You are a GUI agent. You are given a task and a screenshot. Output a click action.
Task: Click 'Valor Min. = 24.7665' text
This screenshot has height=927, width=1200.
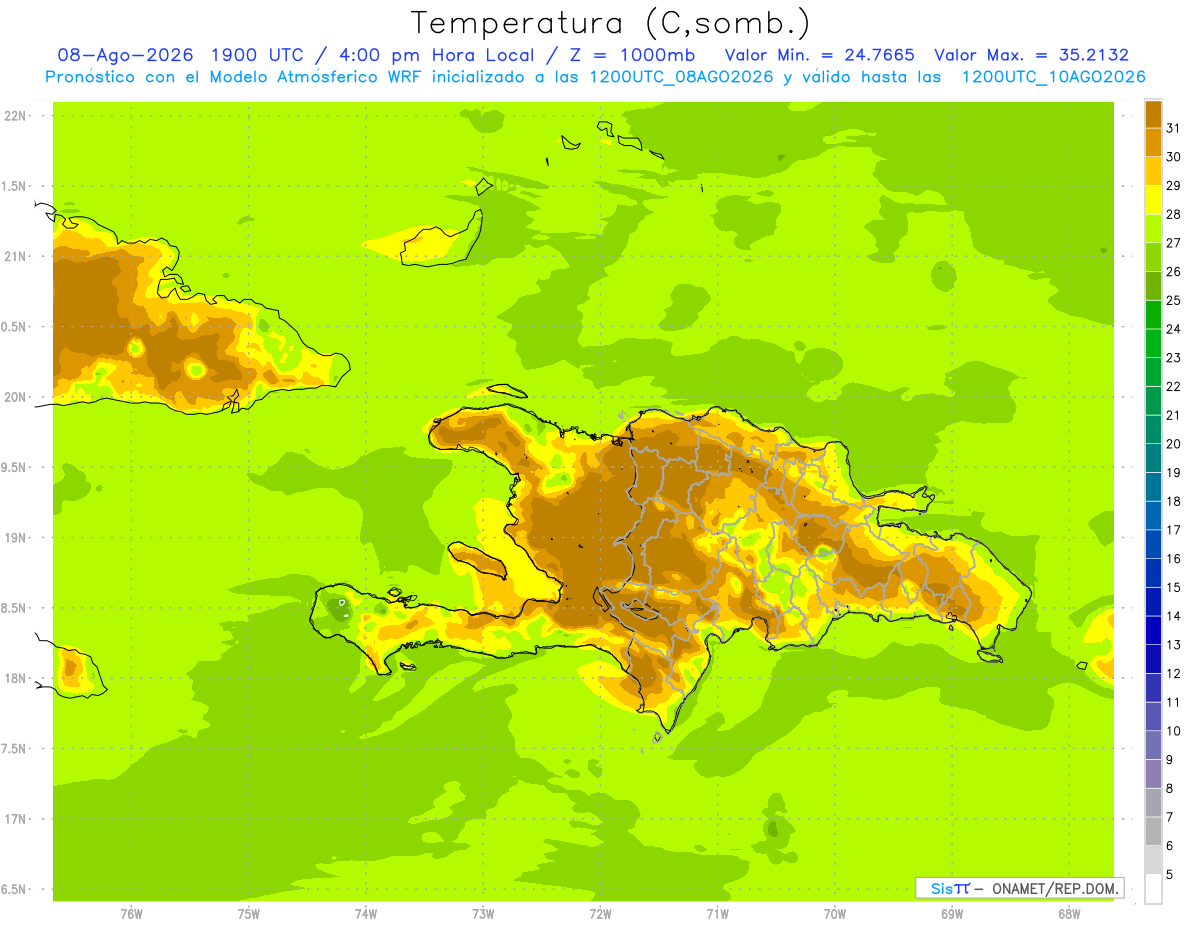click(x=820, y=55)
